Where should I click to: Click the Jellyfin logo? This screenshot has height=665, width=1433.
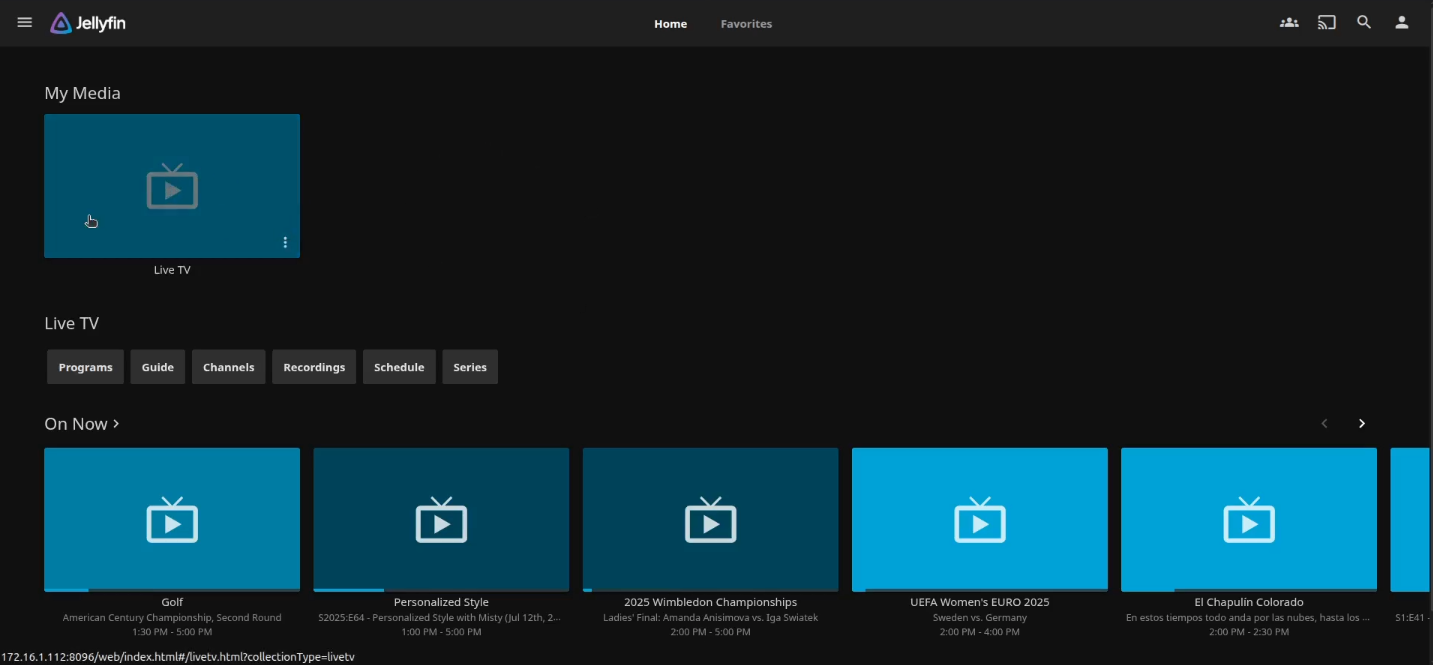click(x=88, y=23)
